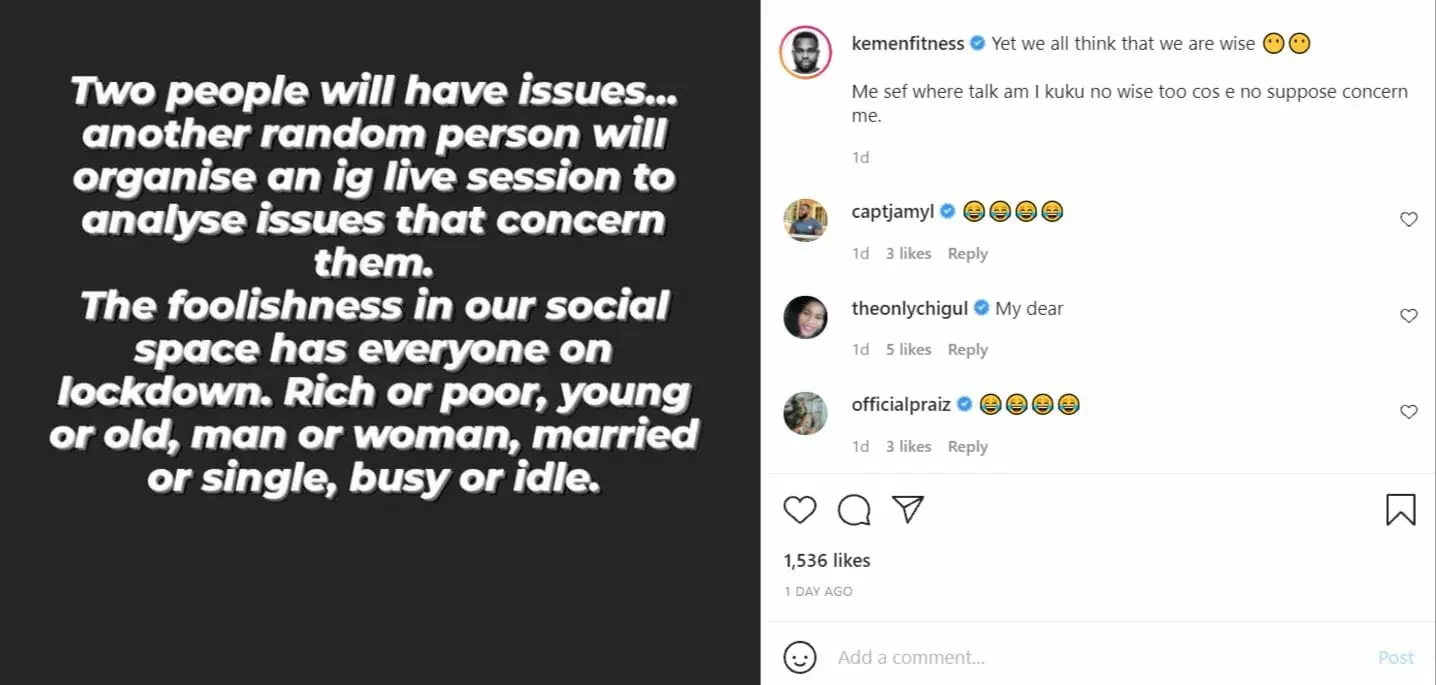Open officialpraiz's avatar
The image size is (1436, 685).
(805, 413)
